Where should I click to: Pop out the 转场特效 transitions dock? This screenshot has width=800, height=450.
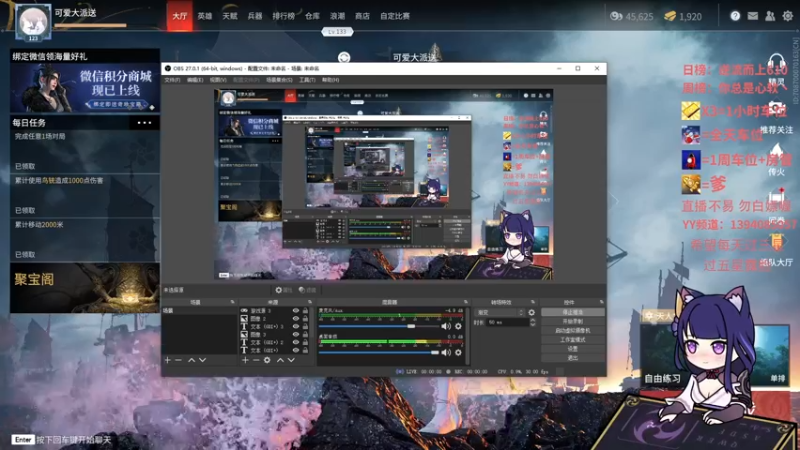pyautogui.click(x=533, y=302)
